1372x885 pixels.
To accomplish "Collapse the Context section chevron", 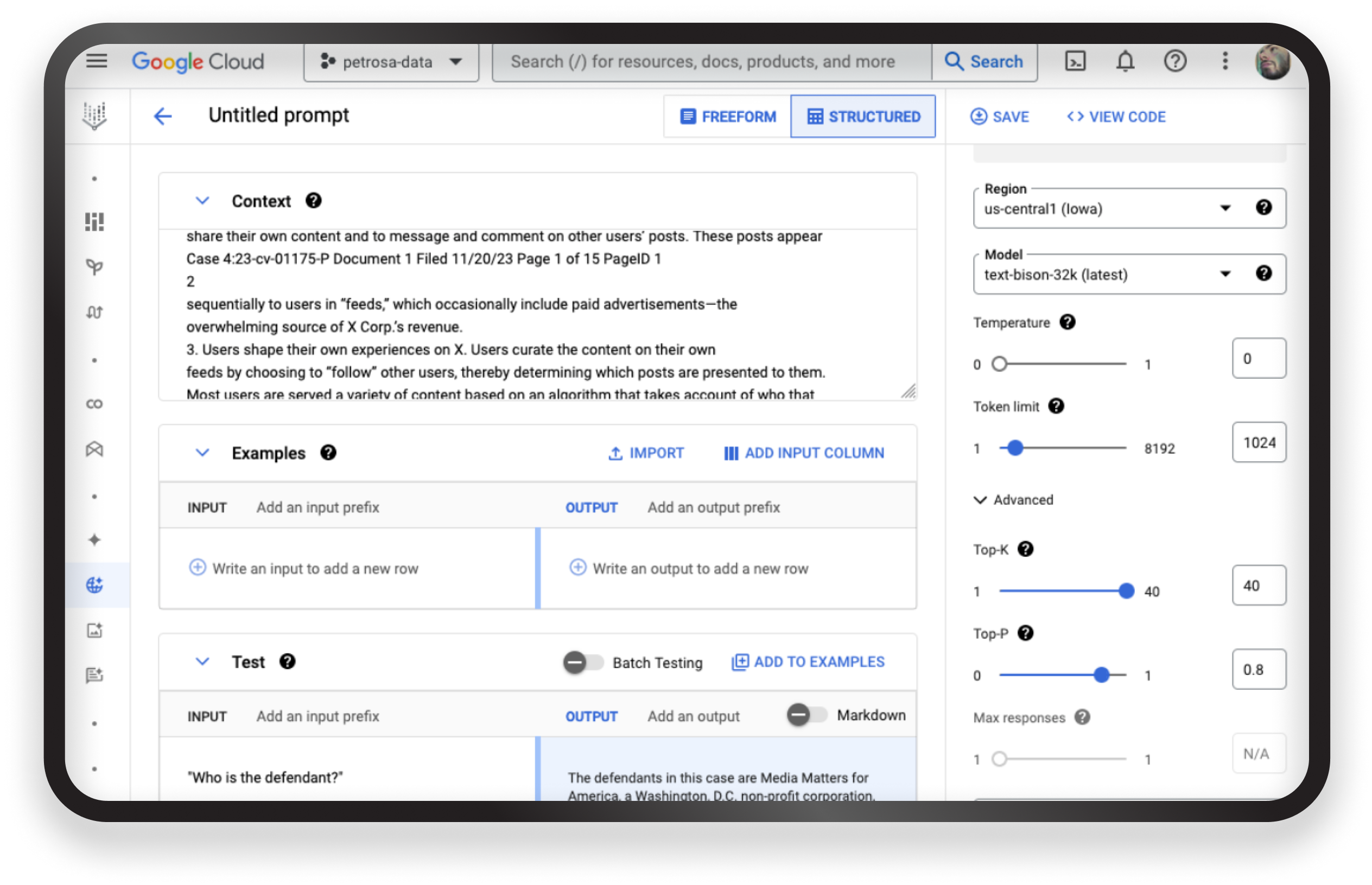I will tap(202, 201).
